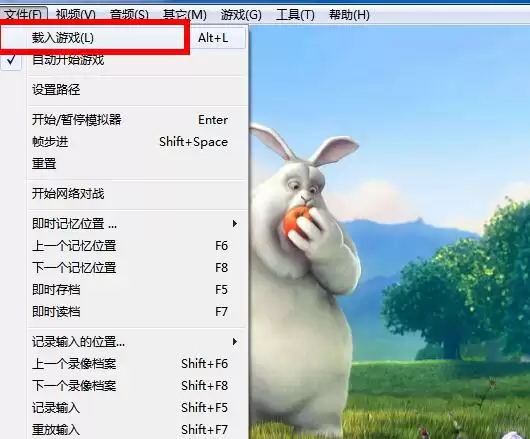
Task: Toggle the 自动开始游戏 checkmark option
Action: tap(123, 60)
